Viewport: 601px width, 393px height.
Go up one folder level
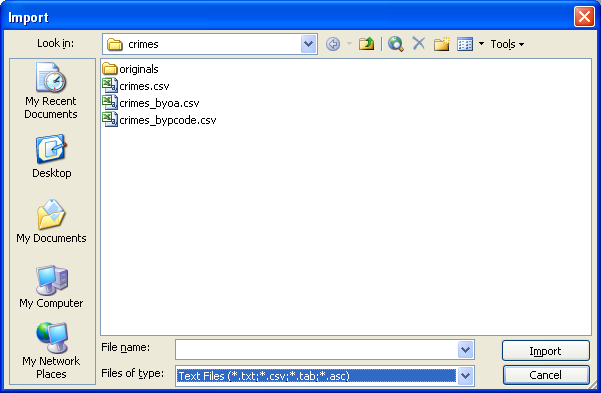point(366,44)
